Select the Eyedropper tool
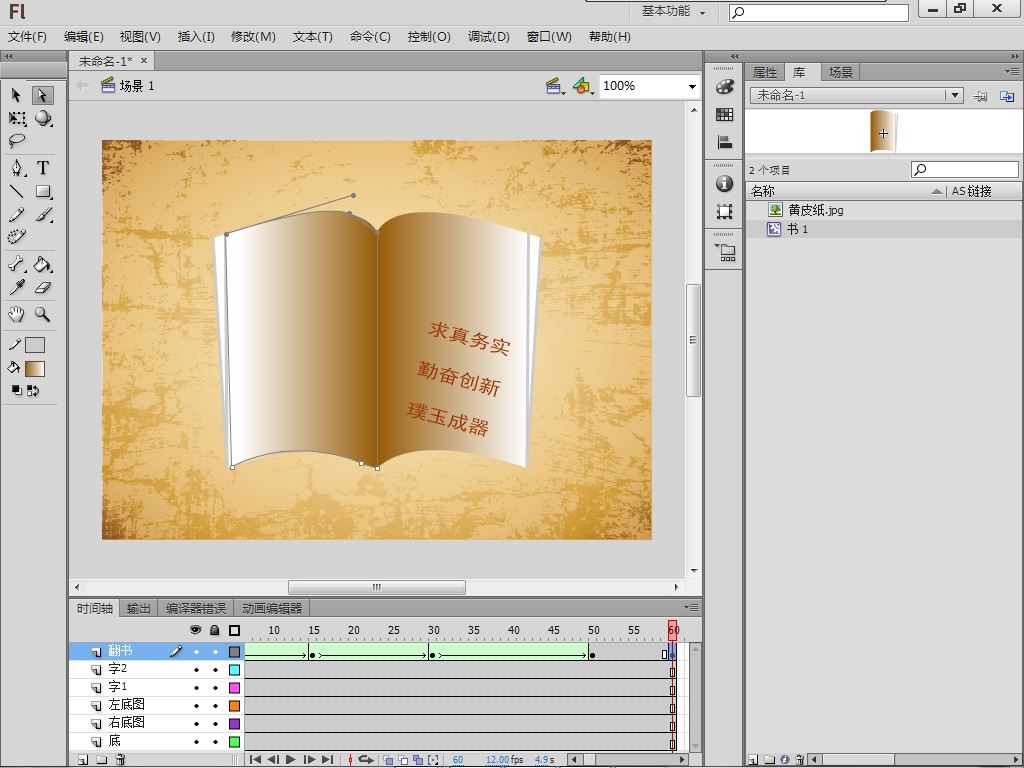 16,287
